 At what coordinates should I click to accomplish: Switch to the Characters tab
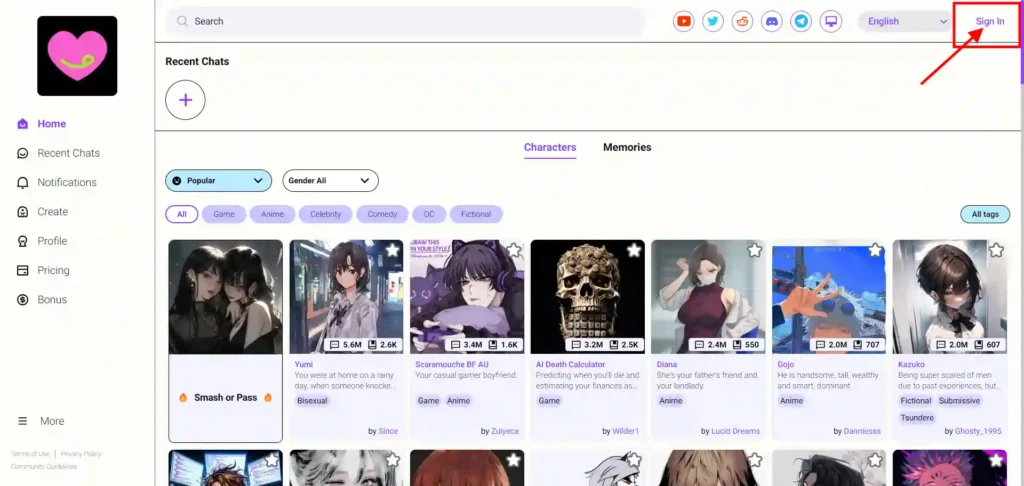(x=550, y=148)
